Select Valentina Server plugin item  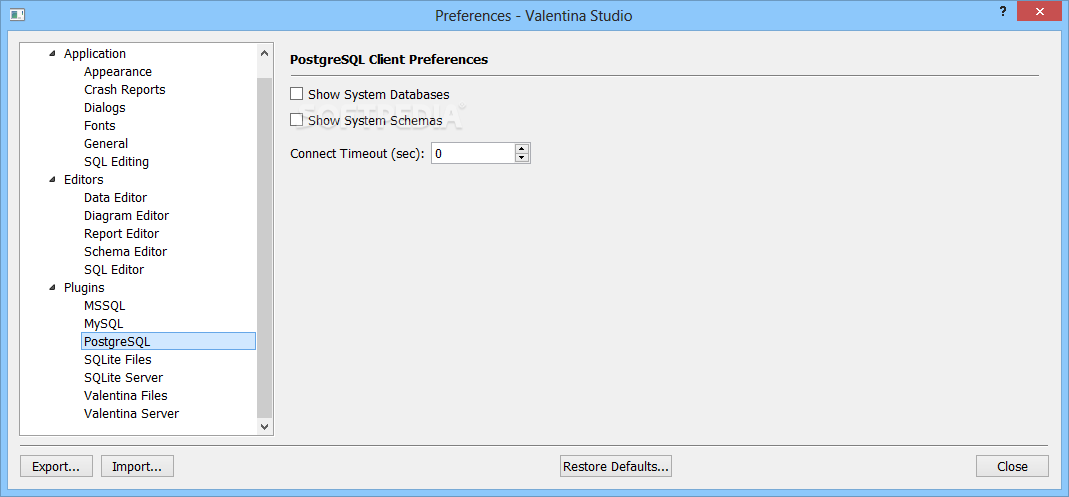(x=132, y=413)
